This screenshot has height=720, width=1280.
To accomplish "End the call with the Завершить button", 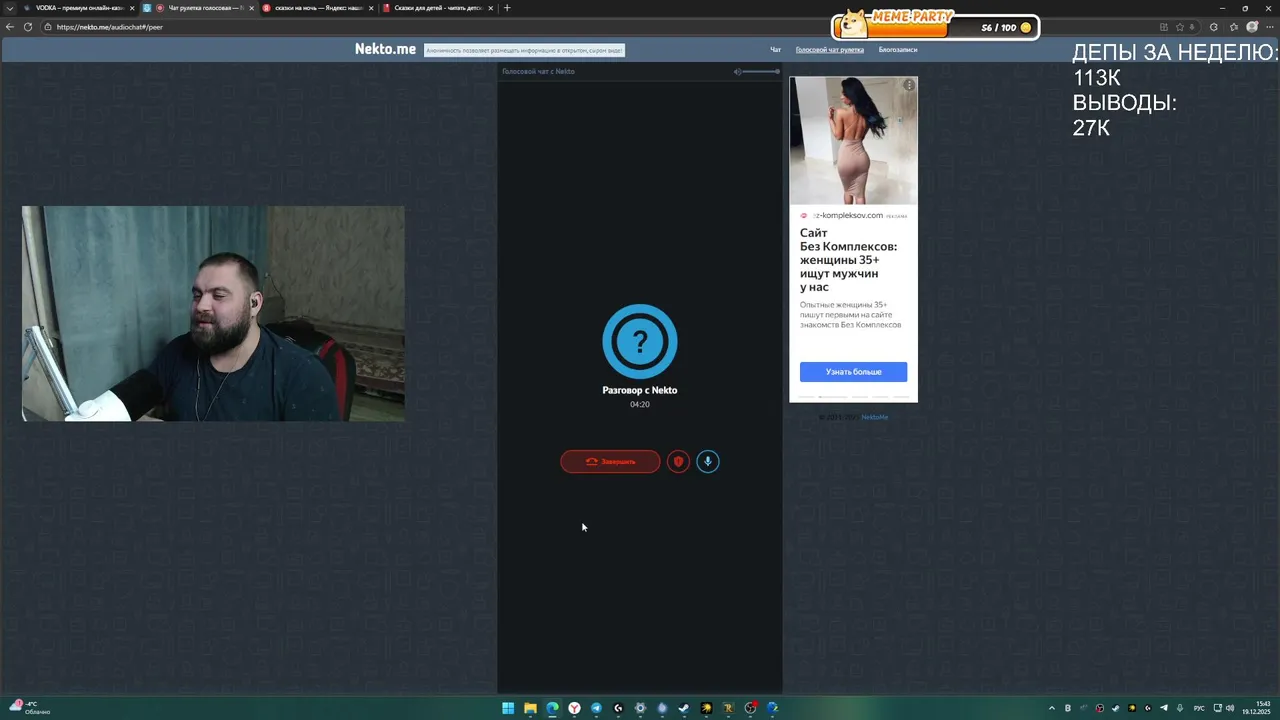I will [x=610, y=461].
